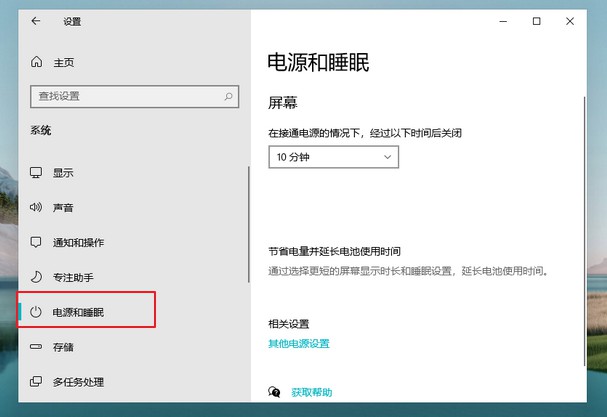The height and width of the screenshot is (417, 607).
Task: Open the 主页 home icon
Action: click(37, 62)
